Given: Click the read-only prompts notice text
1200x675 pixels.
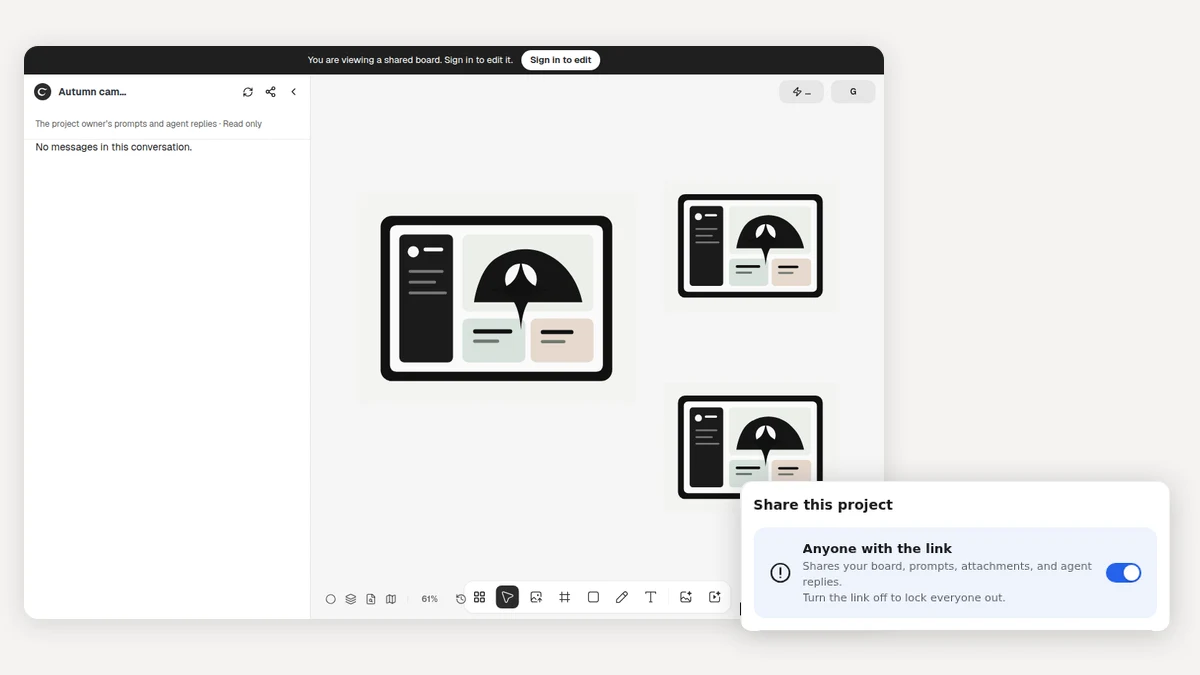Looking at the screenshot, I should coord(149,124).
